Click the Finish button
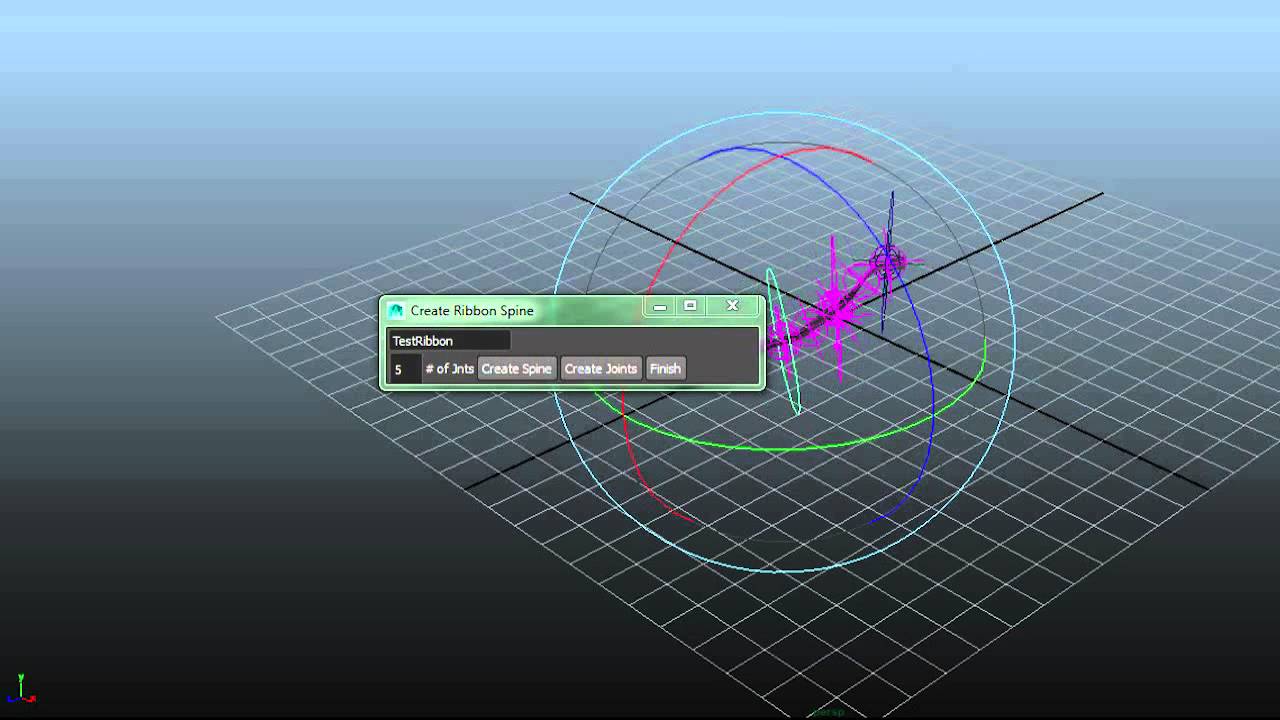1280x720 pixels. (665, 369)
